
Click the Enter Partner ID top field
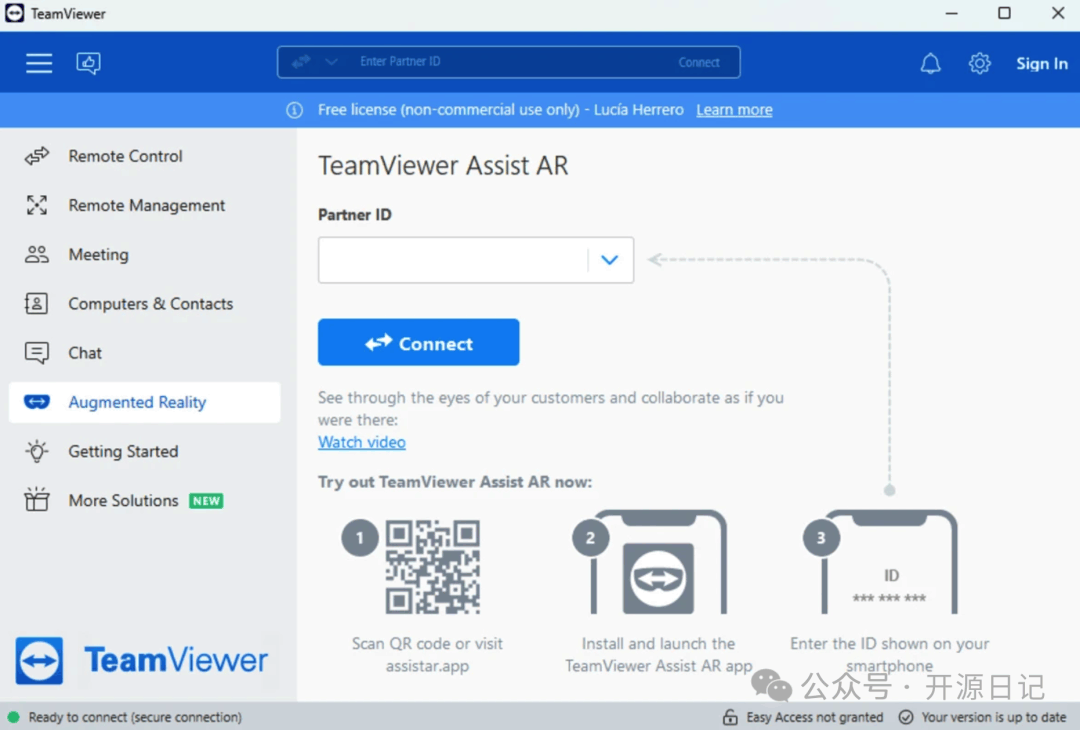click(509, 62)
